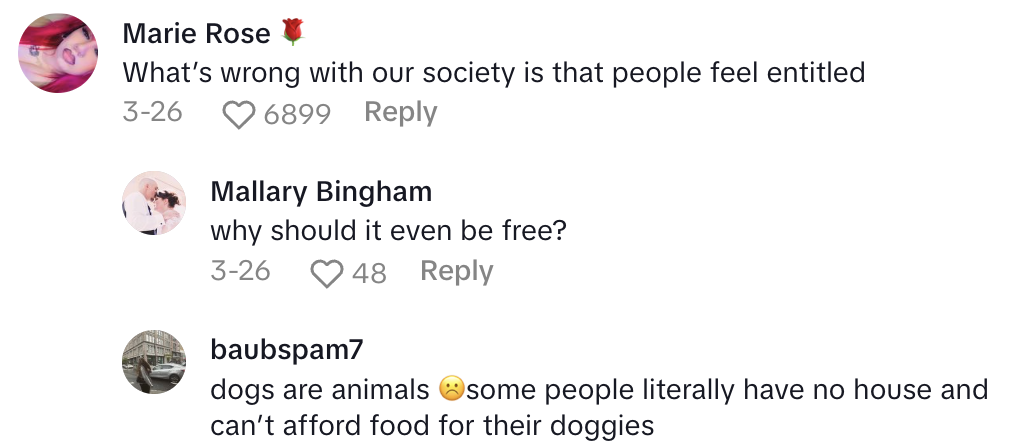Viewport: 1010px width, 448px height.
Task: Like Marie Rose's comment with the heart icon
Action: point(238,114)
